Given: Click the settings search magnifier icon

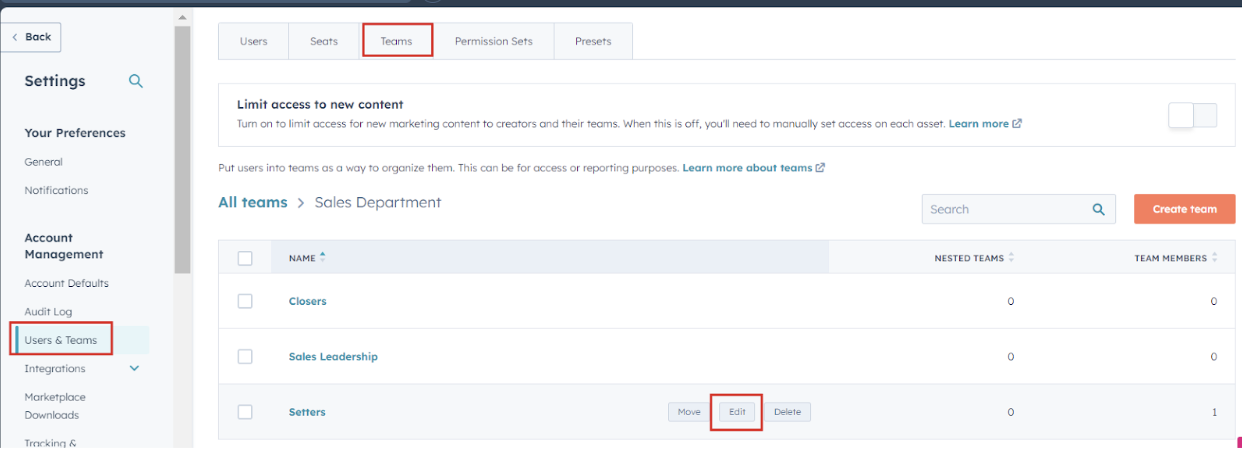Looking at the screenshot, I should (136, 81).
